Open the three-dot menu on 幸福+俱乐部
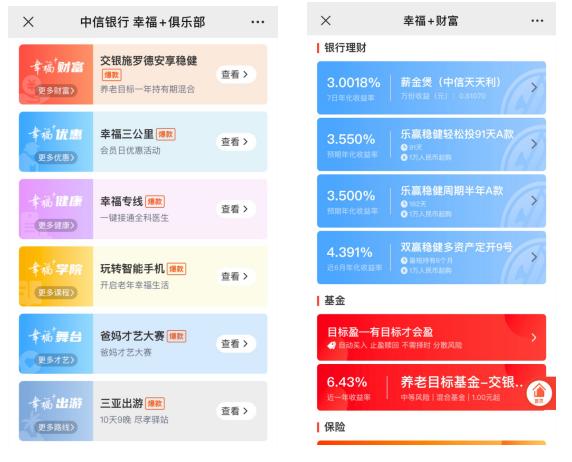The image size is (572, 462). 258,22
